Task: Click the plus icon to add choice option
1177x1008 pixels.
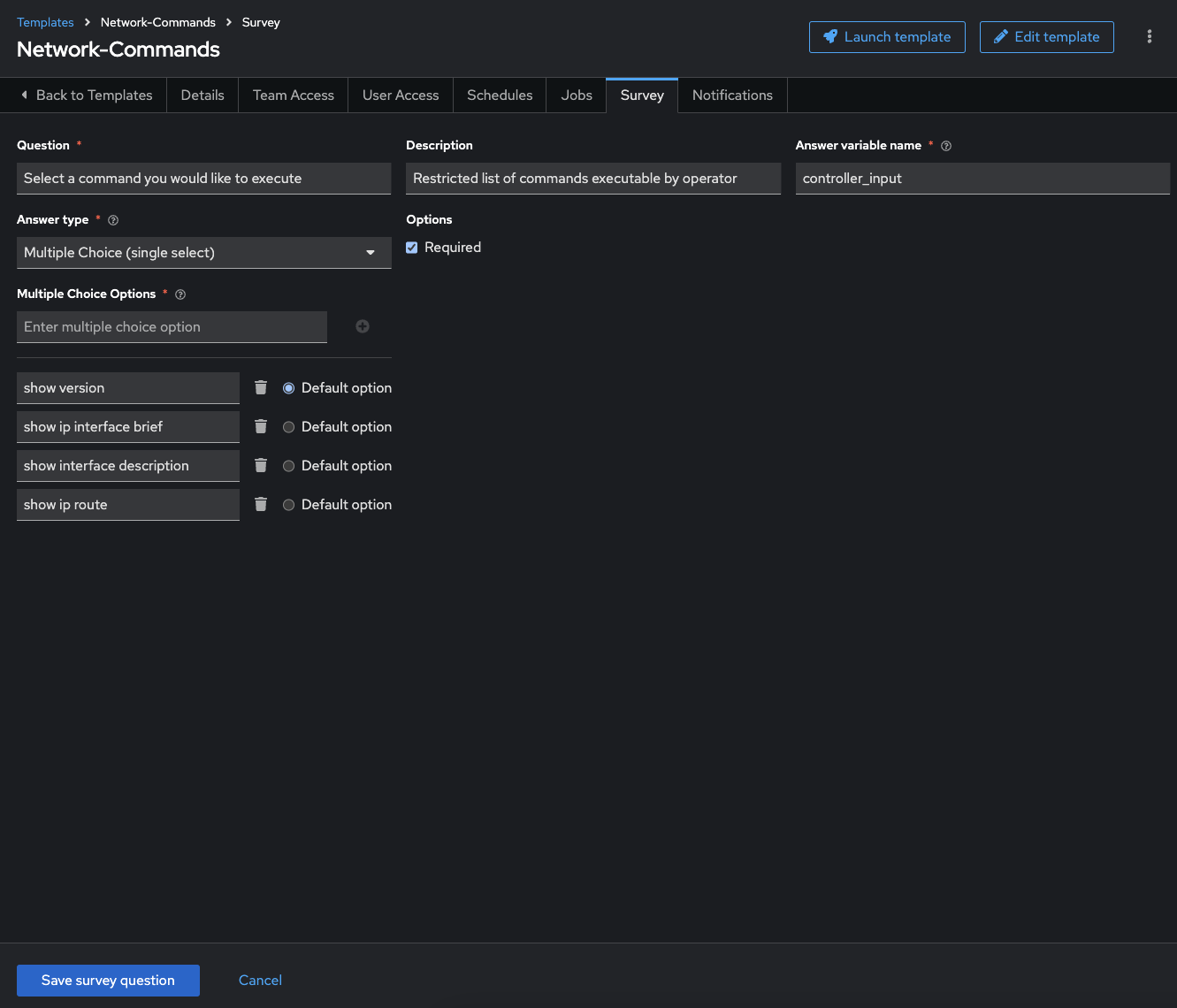Action: pos(363,326)
